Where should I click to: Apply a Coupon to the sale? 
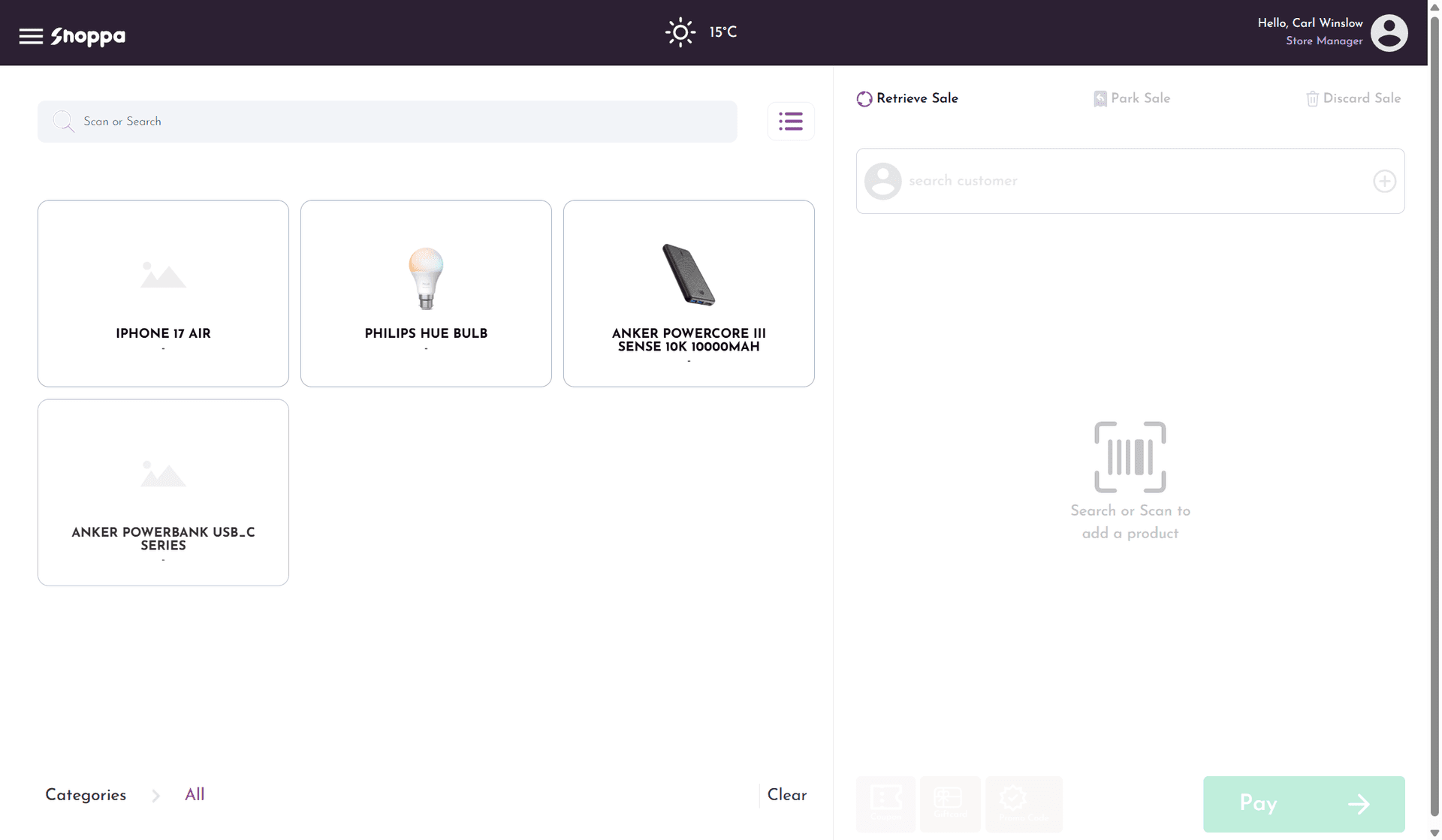pos(885,804)
